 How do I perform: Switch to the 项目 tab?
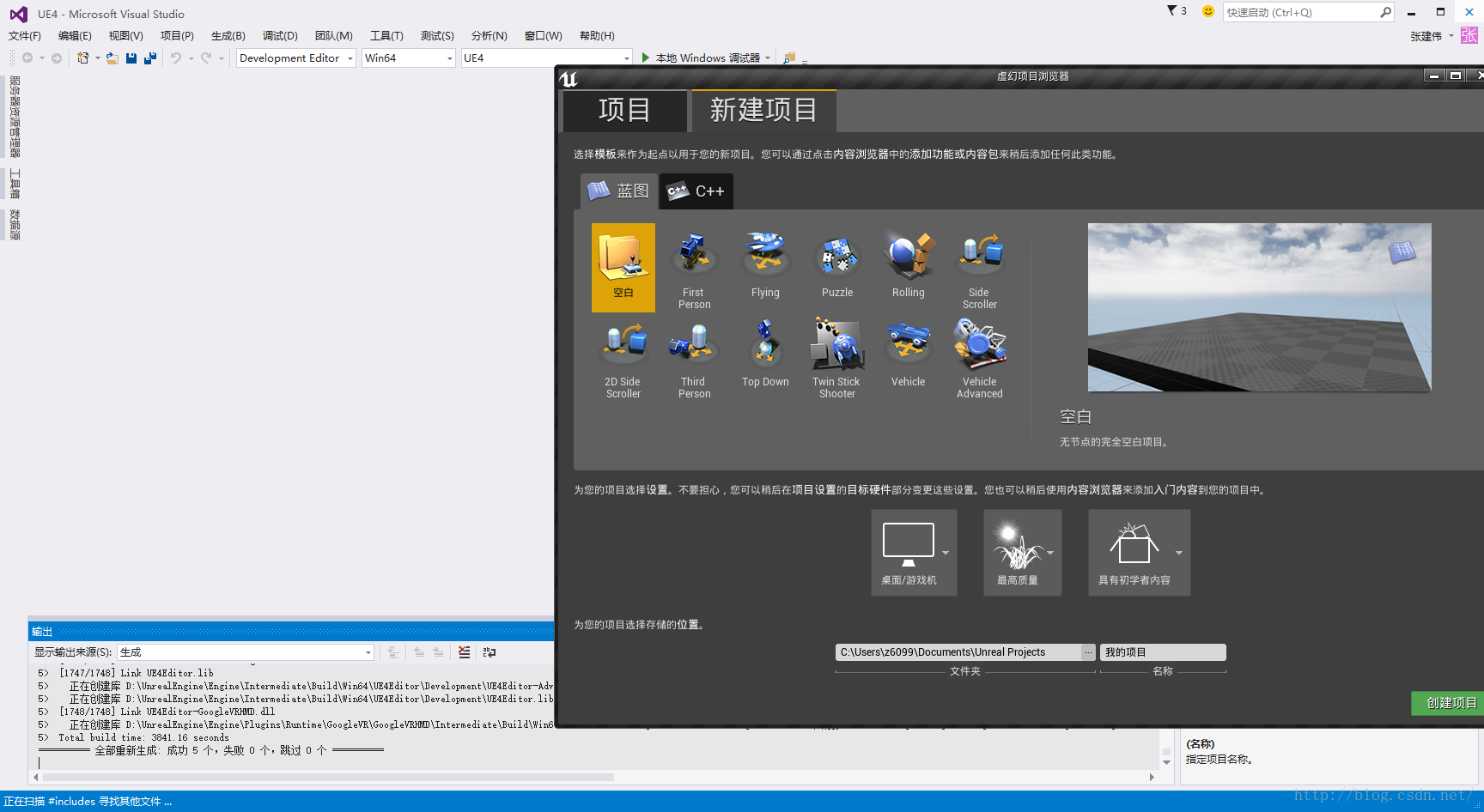coord(624,111)
